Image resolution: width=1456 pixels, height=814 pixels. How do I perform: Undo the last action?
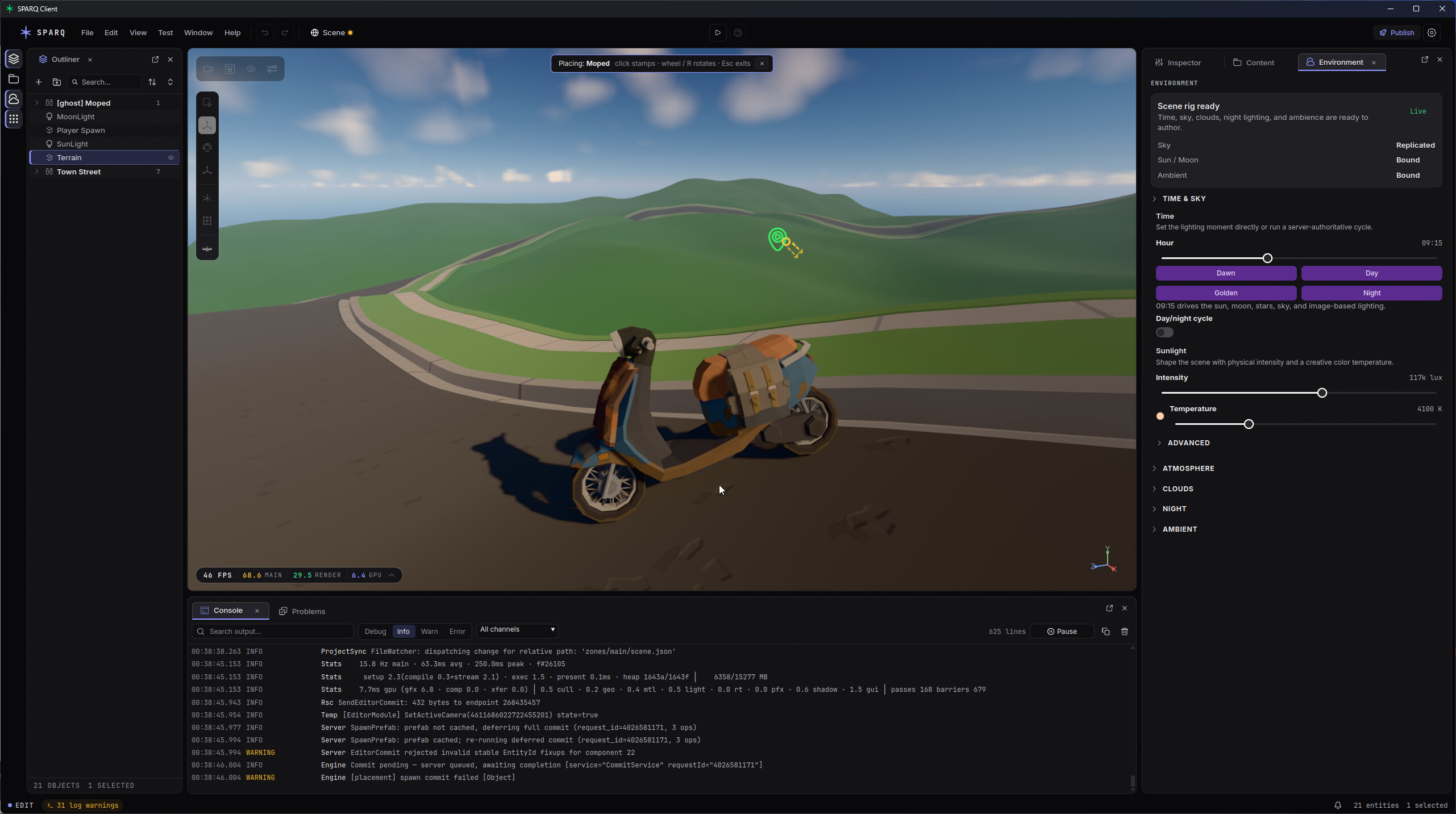pos(265,33)
